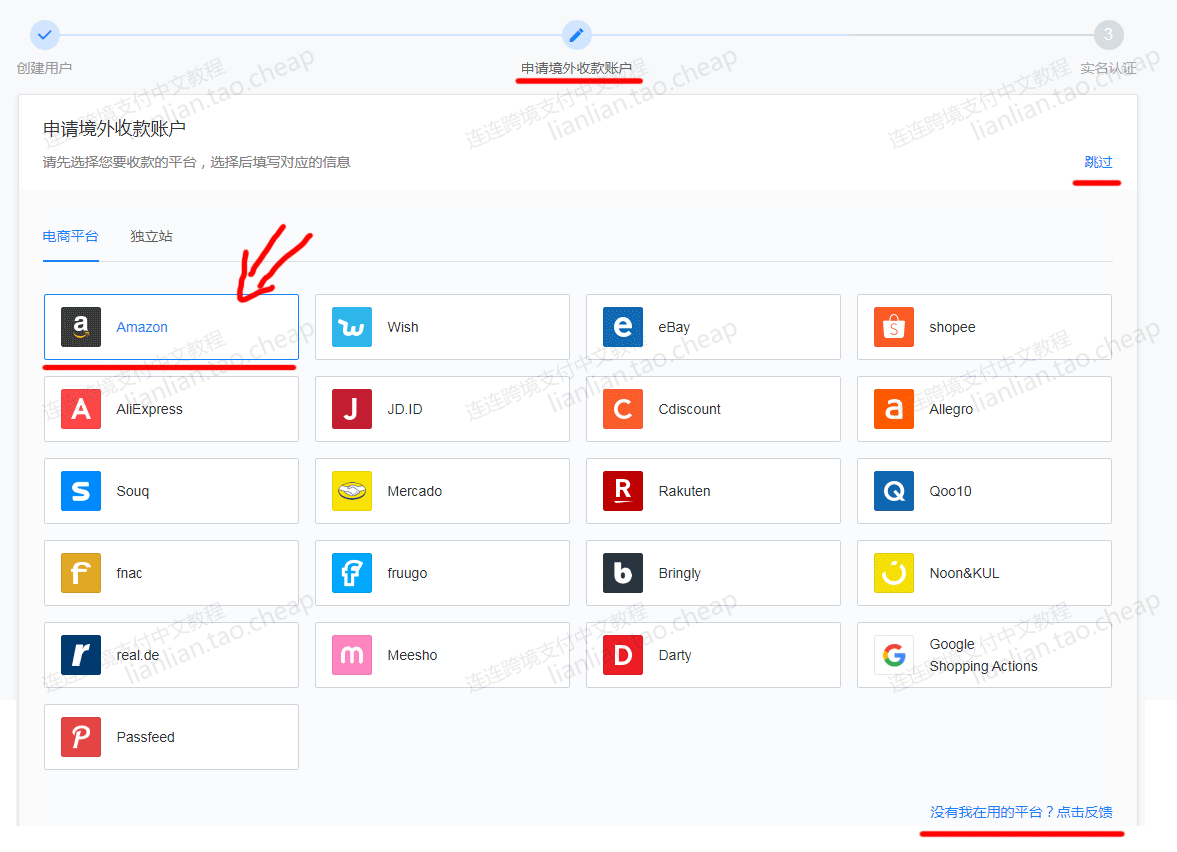Image resolution: width=1177 pixels, height=852 pixels.
Task: Click the Noon&KUL platform name
Action: coord(965,573)
